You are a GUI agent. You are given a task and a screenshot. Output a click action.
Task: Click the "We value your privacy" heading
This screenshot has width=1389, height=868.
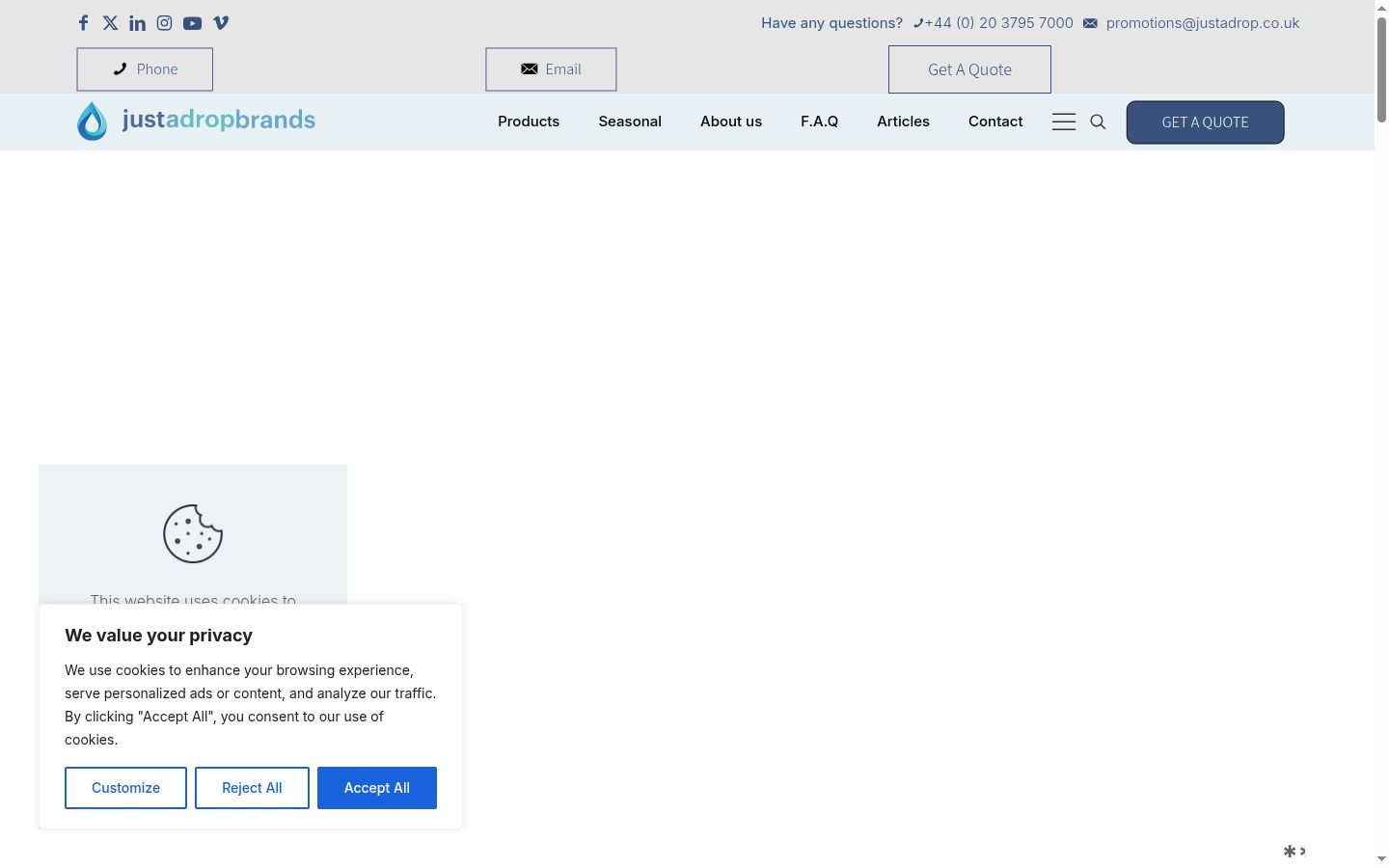tap(158, 636)
